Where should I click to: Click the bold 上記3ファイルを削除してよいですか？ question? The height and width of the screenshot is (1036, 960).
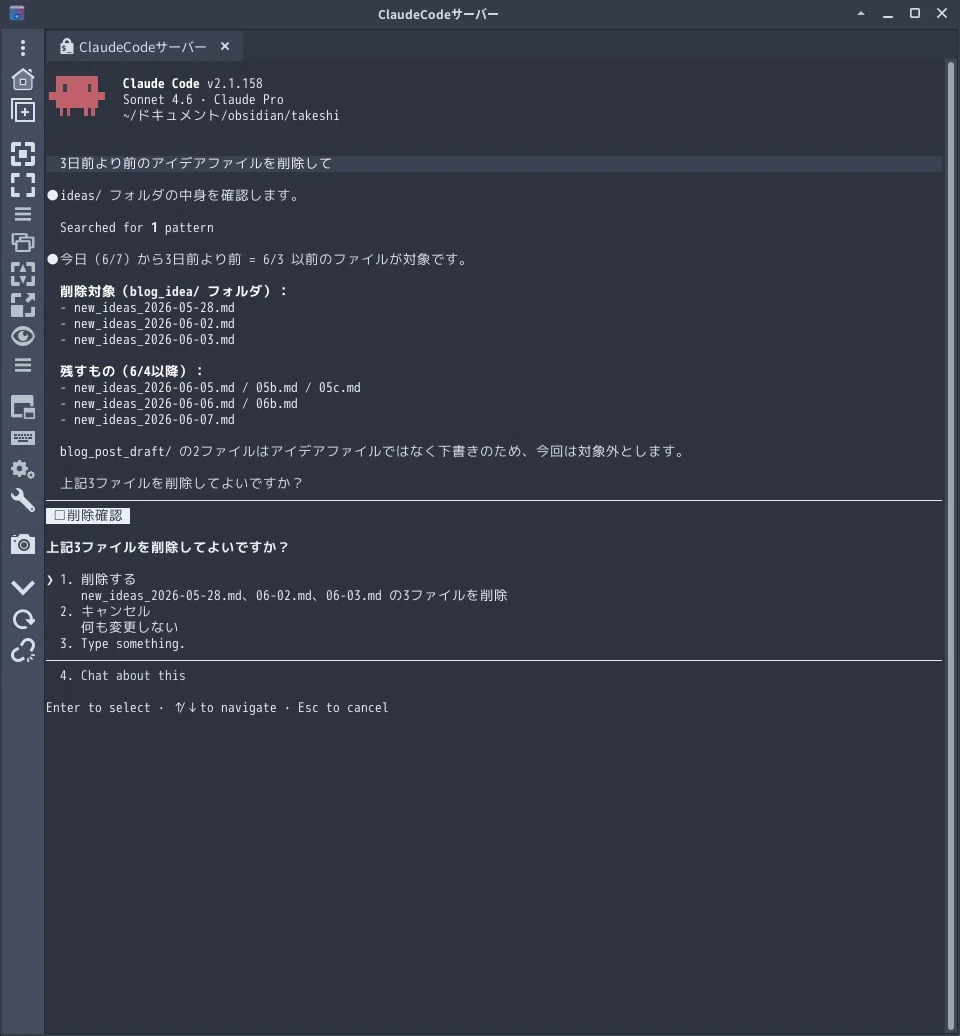coord(167,547)
